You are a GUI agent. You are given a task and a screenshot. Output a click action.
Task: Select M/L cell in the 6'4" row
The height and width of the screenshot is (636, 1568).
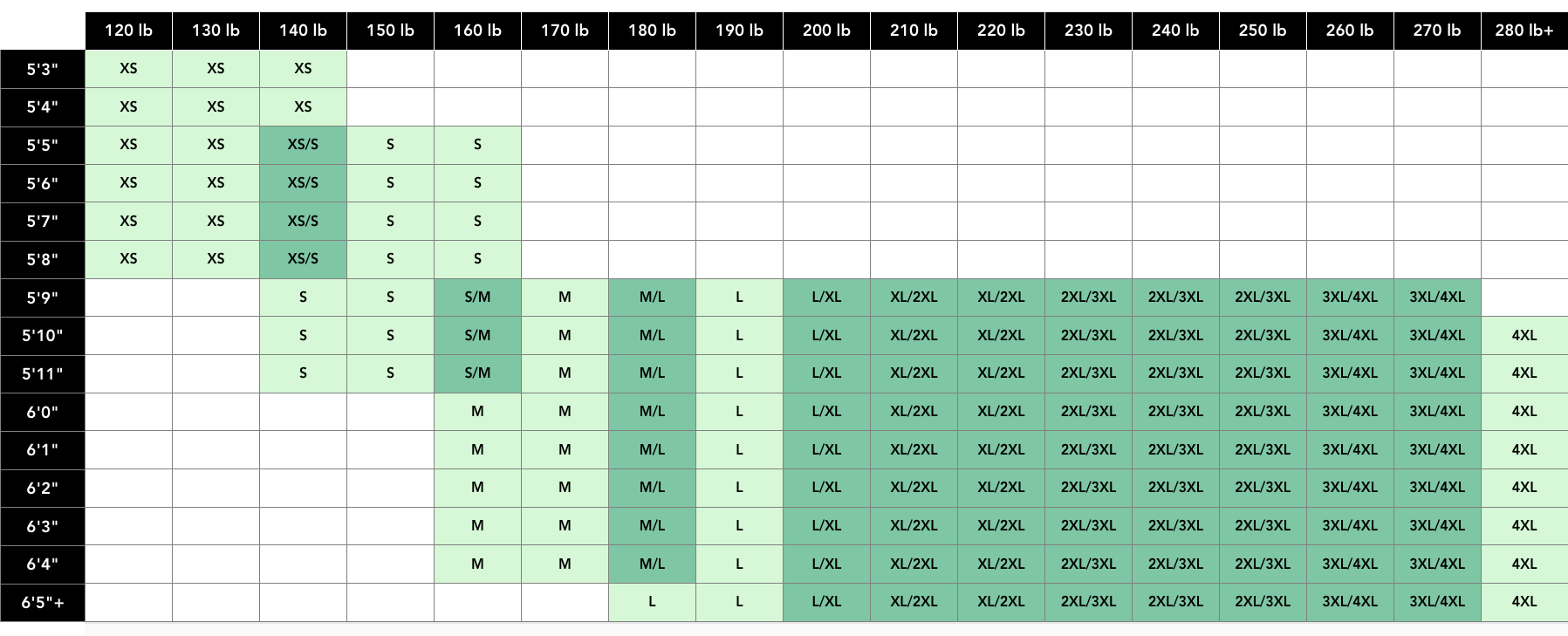click(x=652, y=564)
